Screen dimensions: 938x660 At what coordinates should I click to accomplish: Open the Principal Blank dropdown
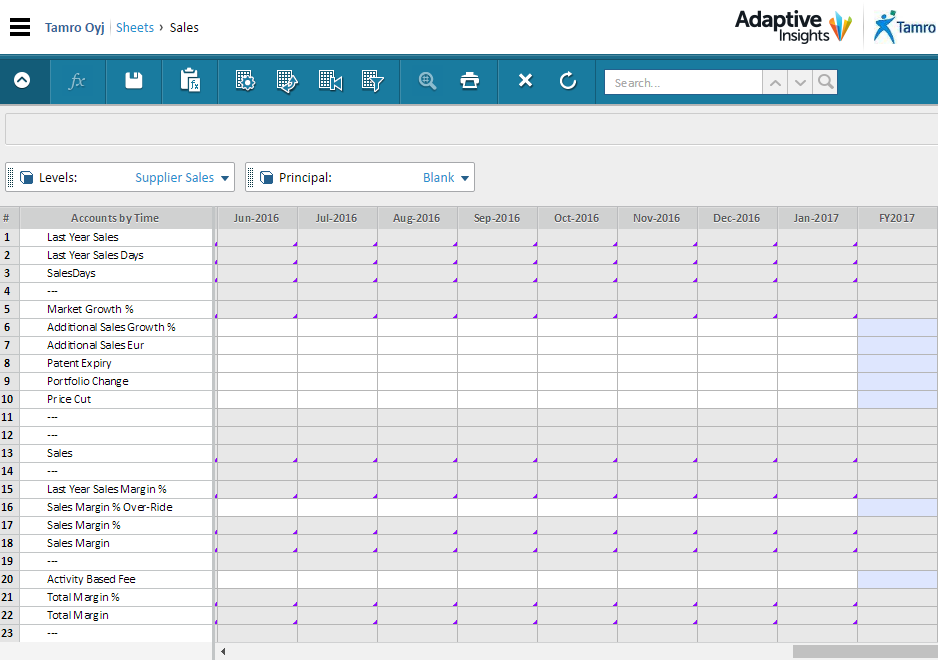(x=446, y=178)
